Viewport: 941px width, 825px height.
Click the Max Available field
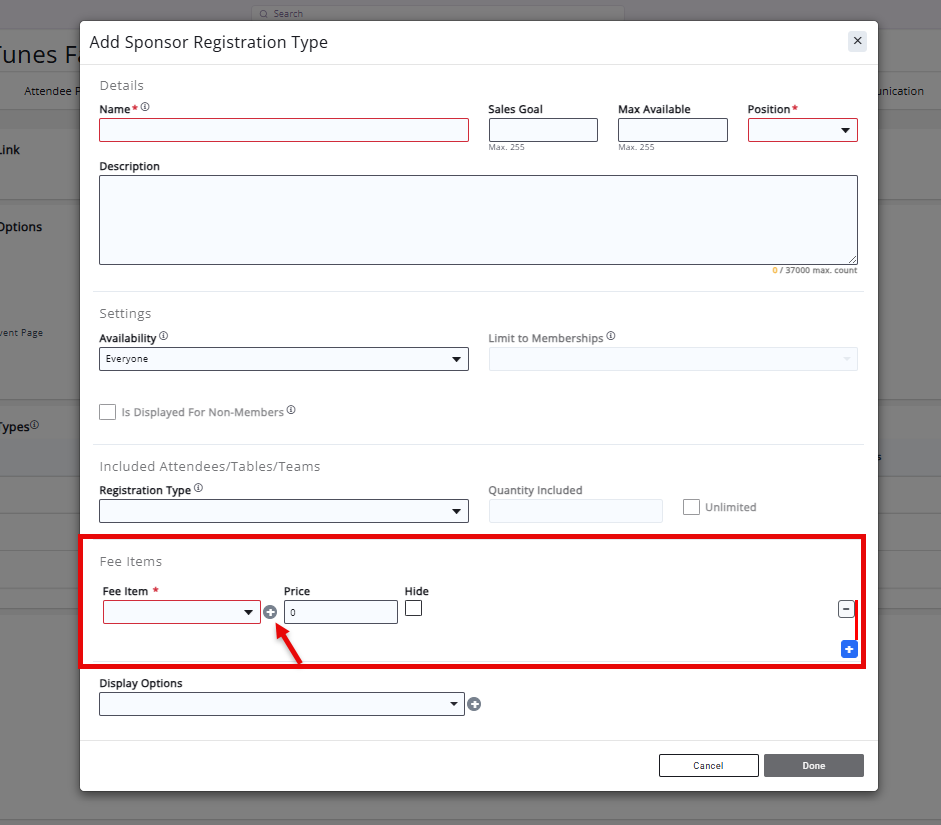(673, 130)
